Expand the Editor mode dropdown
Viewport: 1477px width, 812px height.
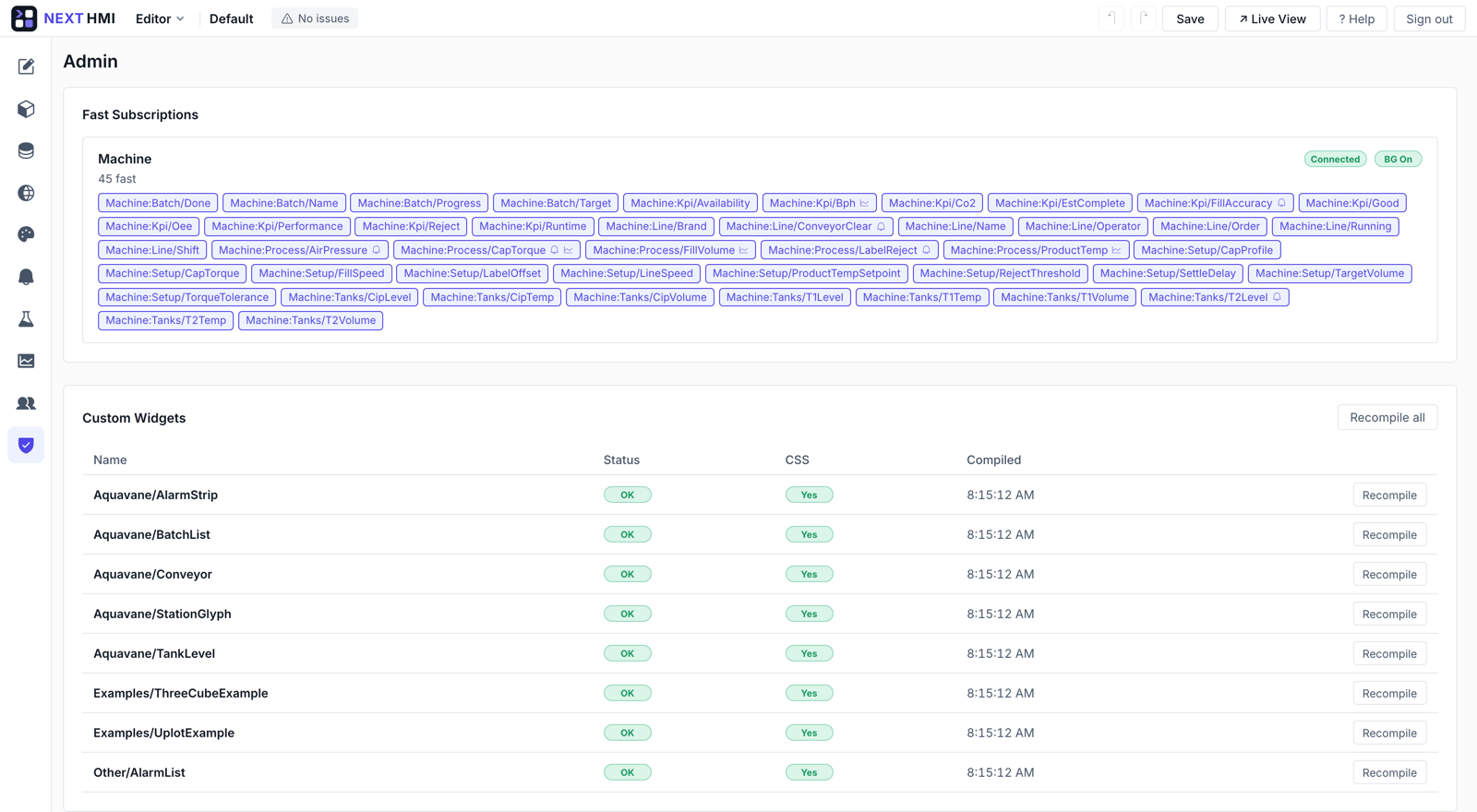160,18
